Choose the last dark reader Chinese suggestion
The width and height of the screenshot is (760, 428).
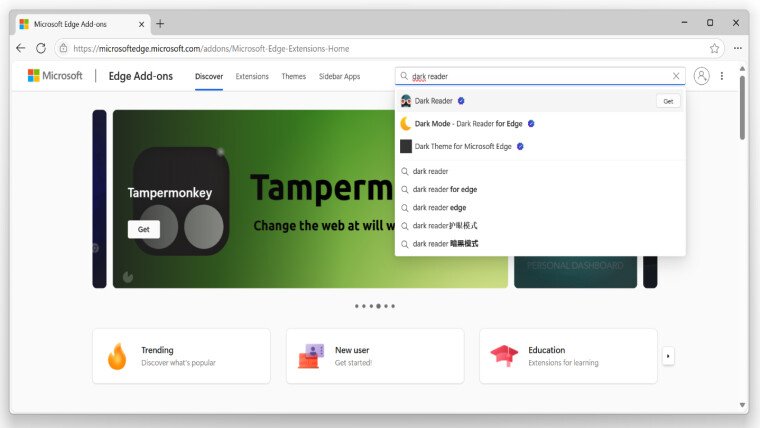tap(540, 244)
